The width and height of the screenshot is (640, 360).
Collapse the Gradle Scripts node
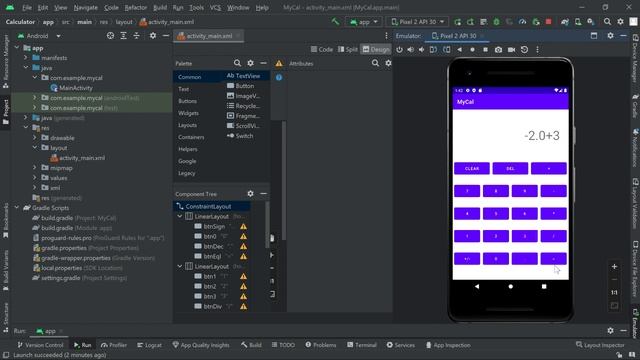click(17, 208)
